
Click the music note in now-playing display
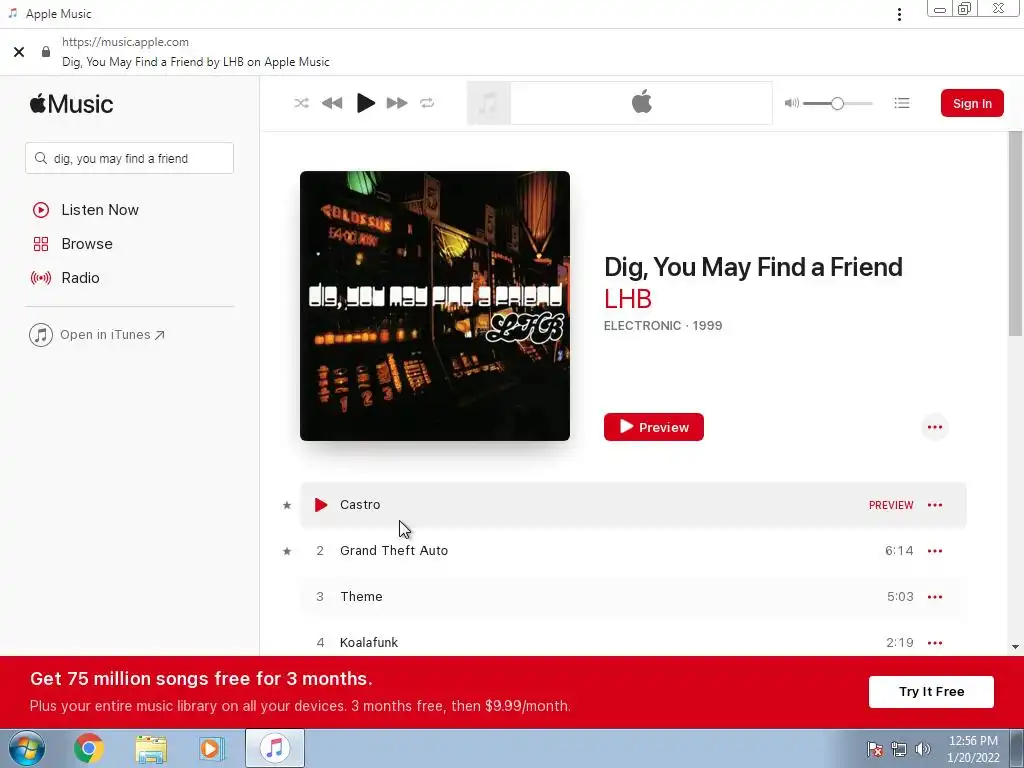pos(488,103)
